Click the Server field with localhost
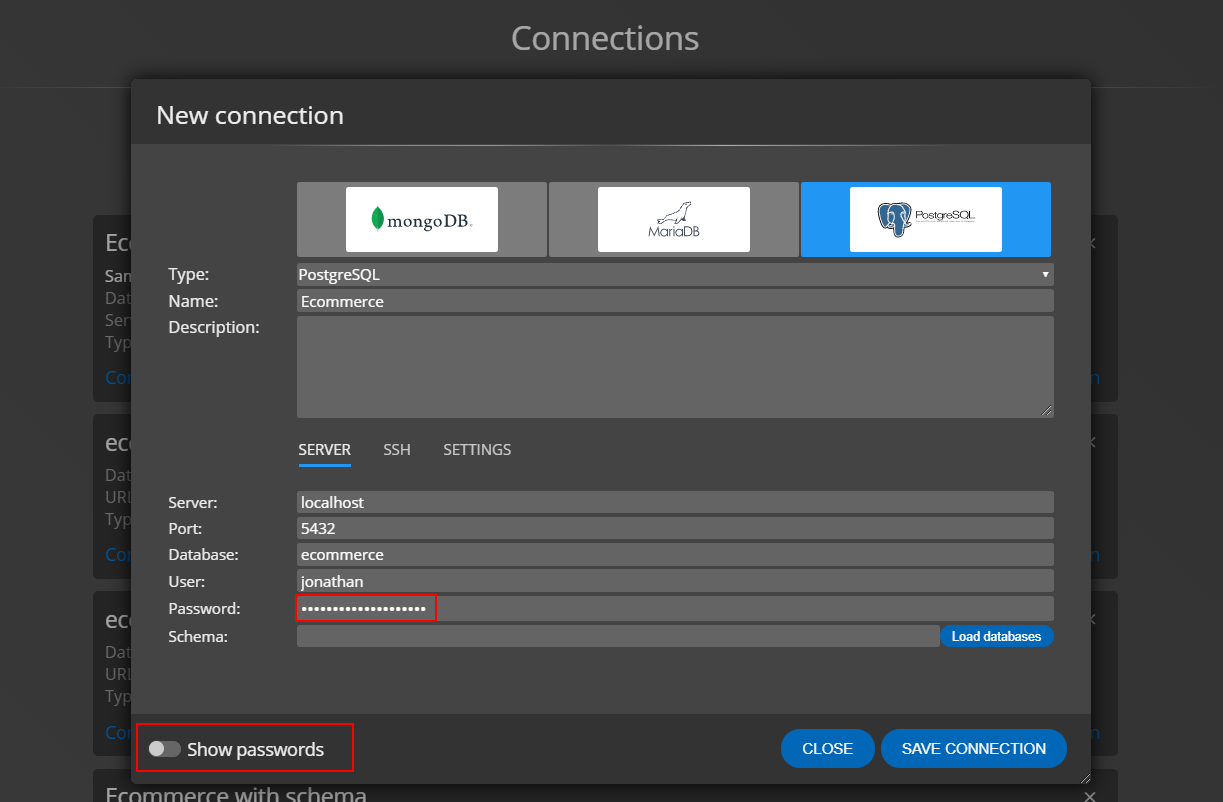The height and width of the screenshot is (802, 1223). click(675, 502)
